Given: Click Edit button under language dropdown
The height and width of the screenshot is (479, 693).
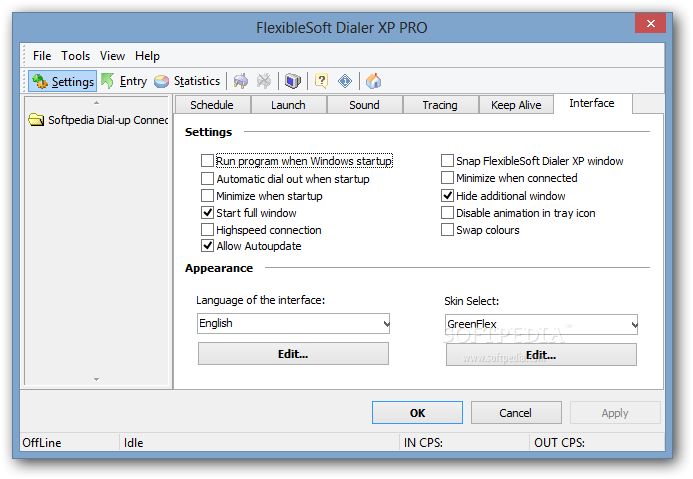Looking at the screenshot, I should [293, 354].
